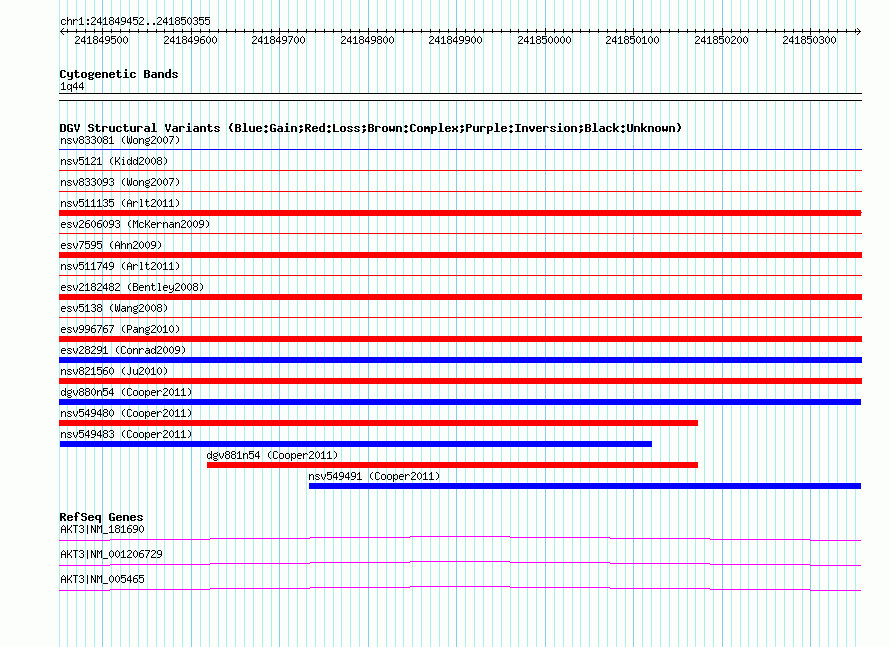Viewport: 890px width, 647px height.
Task: Click the 241849700 ruler coordinate
Action: [x=278, y=40]
